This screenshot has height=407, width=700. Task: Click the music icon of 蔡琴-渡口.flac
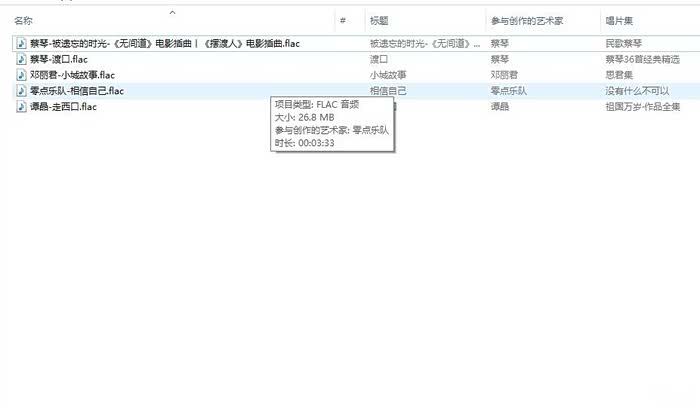tap(21, 59)
